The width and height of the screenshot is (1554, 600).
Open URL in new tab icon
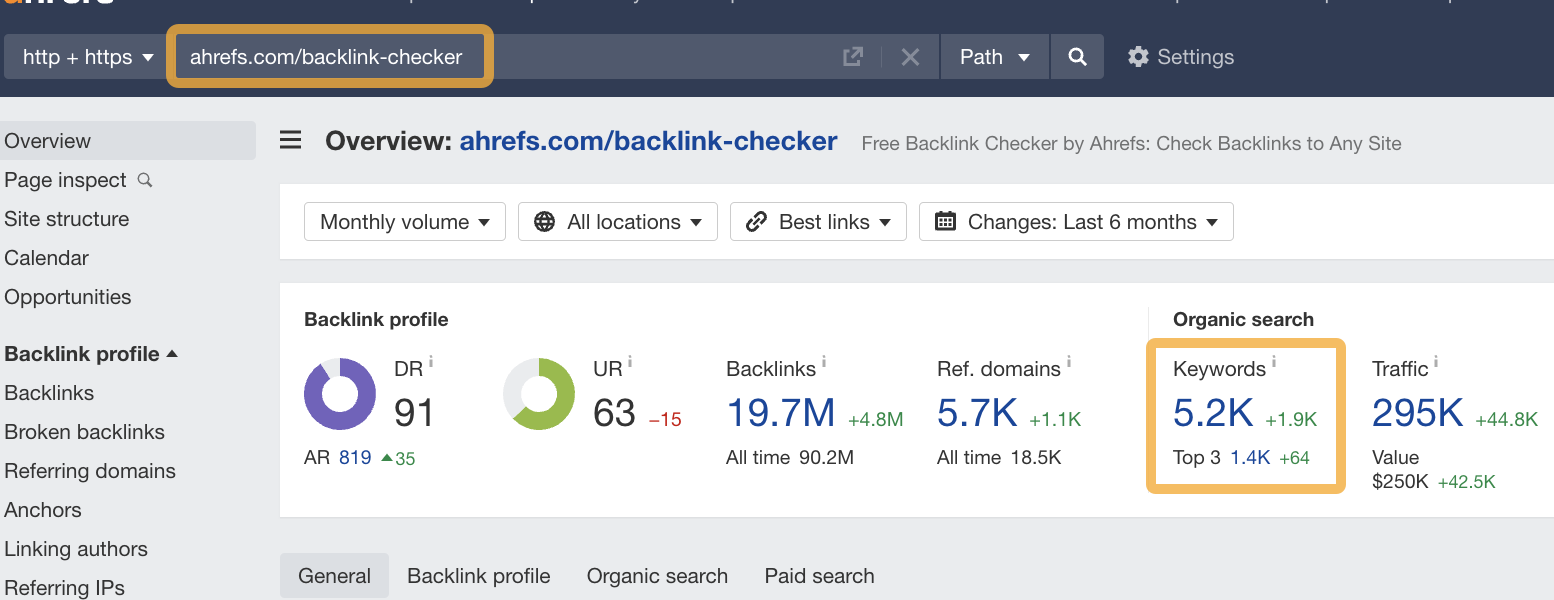coord(852,57)
